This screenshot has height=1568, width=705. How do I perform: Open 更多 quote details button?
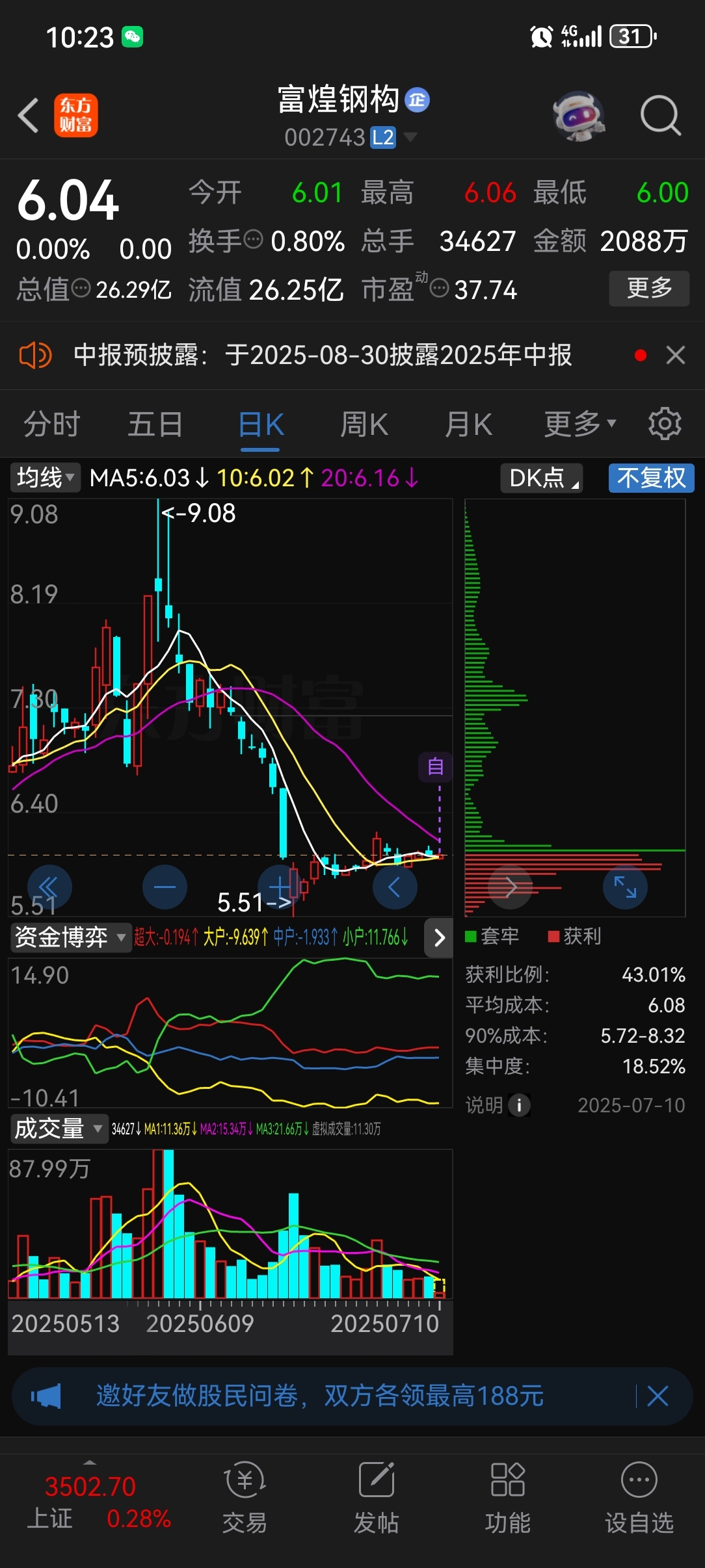coord(649,288)
